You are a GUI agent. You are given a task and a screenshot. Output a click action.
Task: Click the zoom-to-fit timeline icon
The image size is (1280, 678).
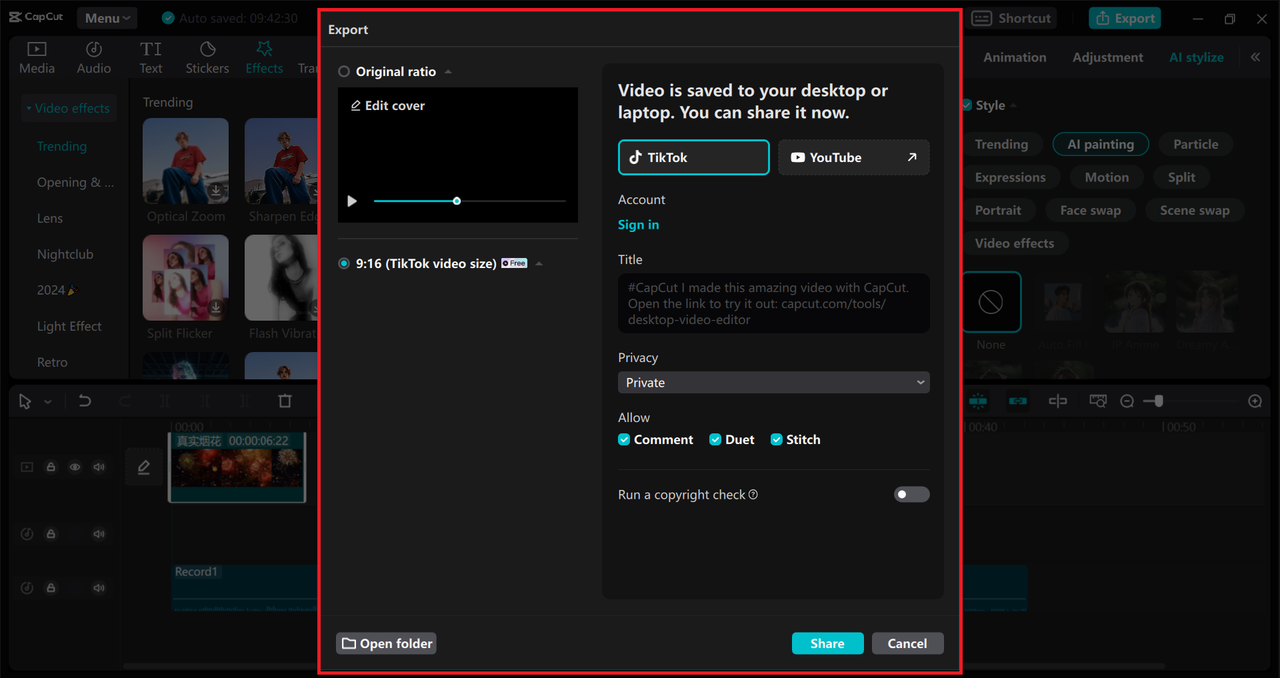[1098, 401]
